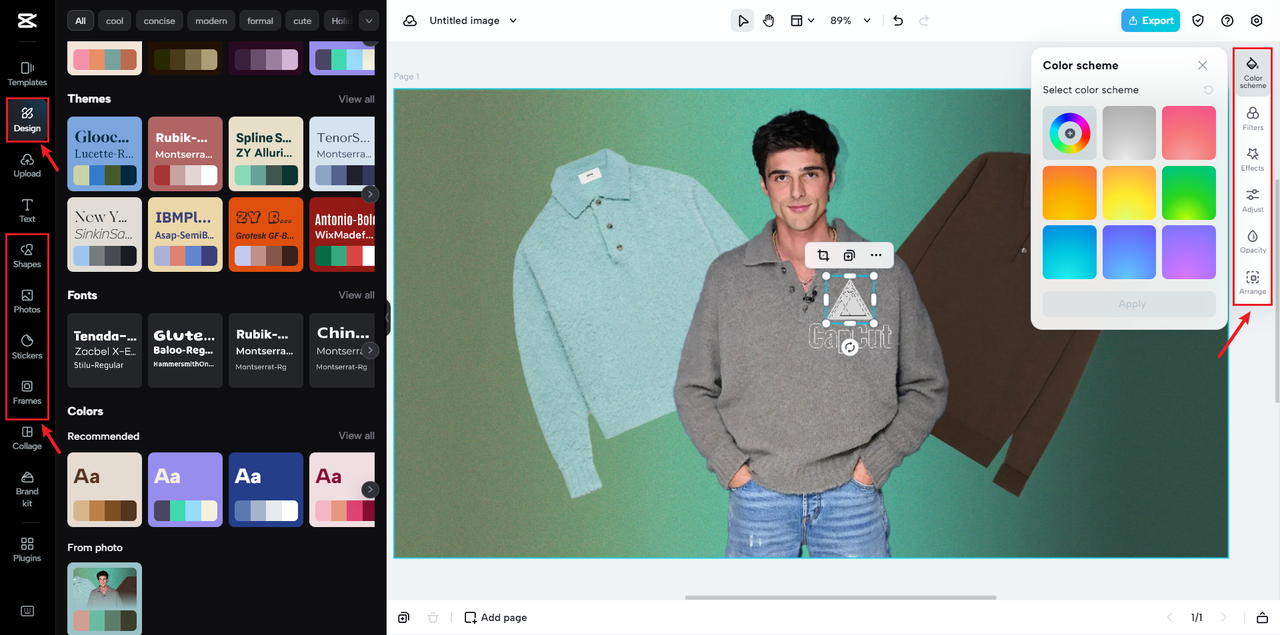
Task: Open the help question-mark icon
Action: [x=1227, y=20]
